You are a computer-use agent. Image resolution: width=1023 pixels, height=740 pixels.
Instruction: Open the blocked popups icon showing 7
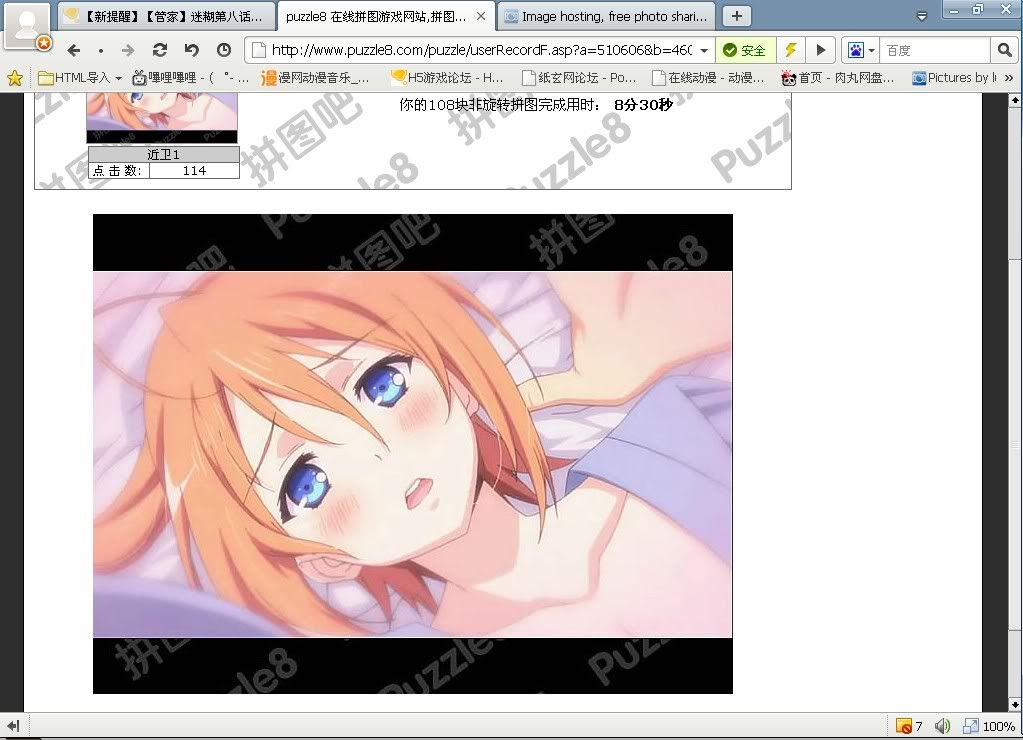pyautogui.click(x=909, y=726)
